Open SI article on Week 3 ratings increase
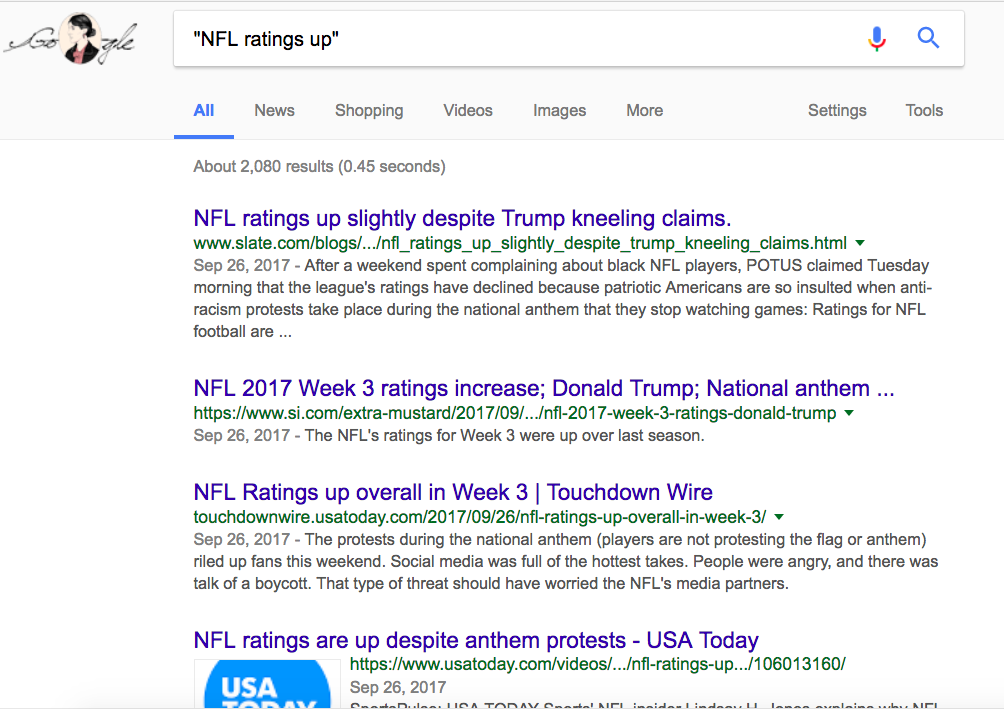1004x709 pixels. tap(544, 388)
